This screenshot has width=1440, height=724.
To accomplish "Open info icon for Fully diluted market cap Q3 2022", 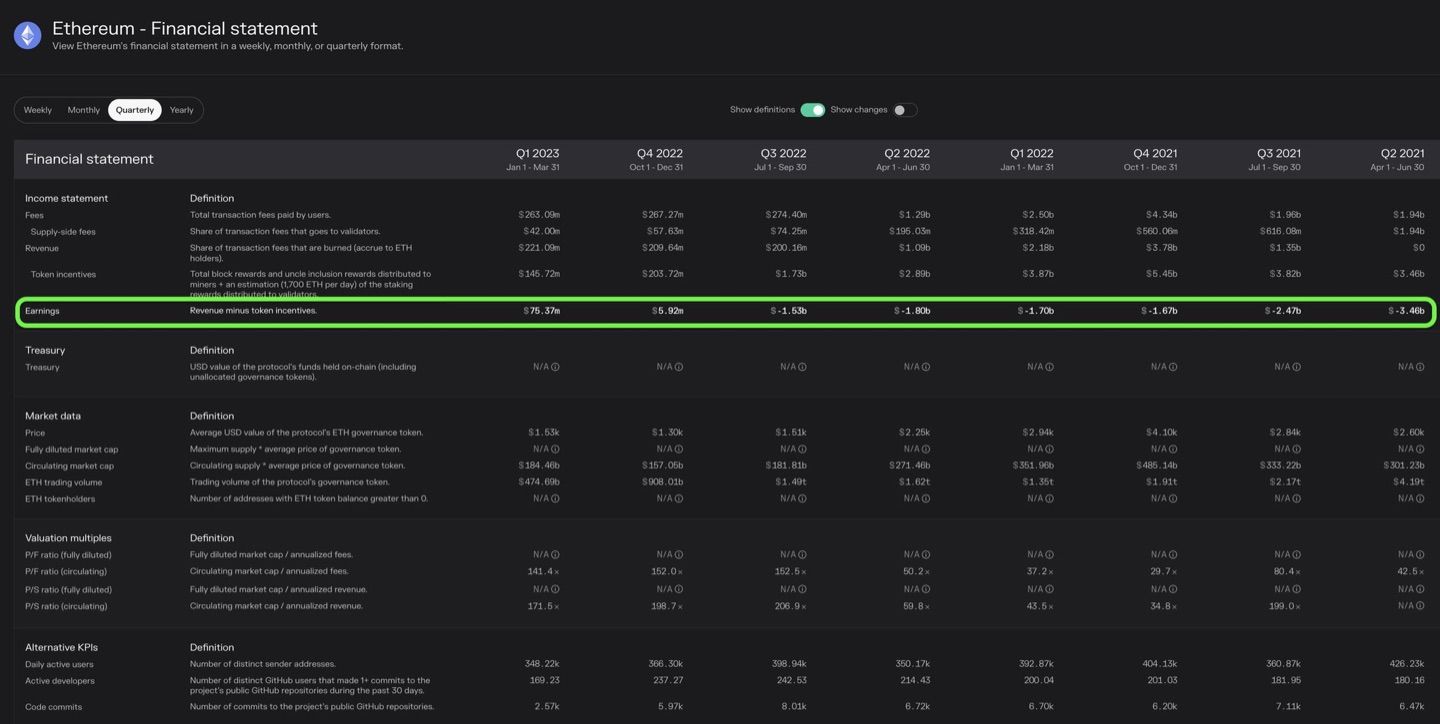I will 802,449.
